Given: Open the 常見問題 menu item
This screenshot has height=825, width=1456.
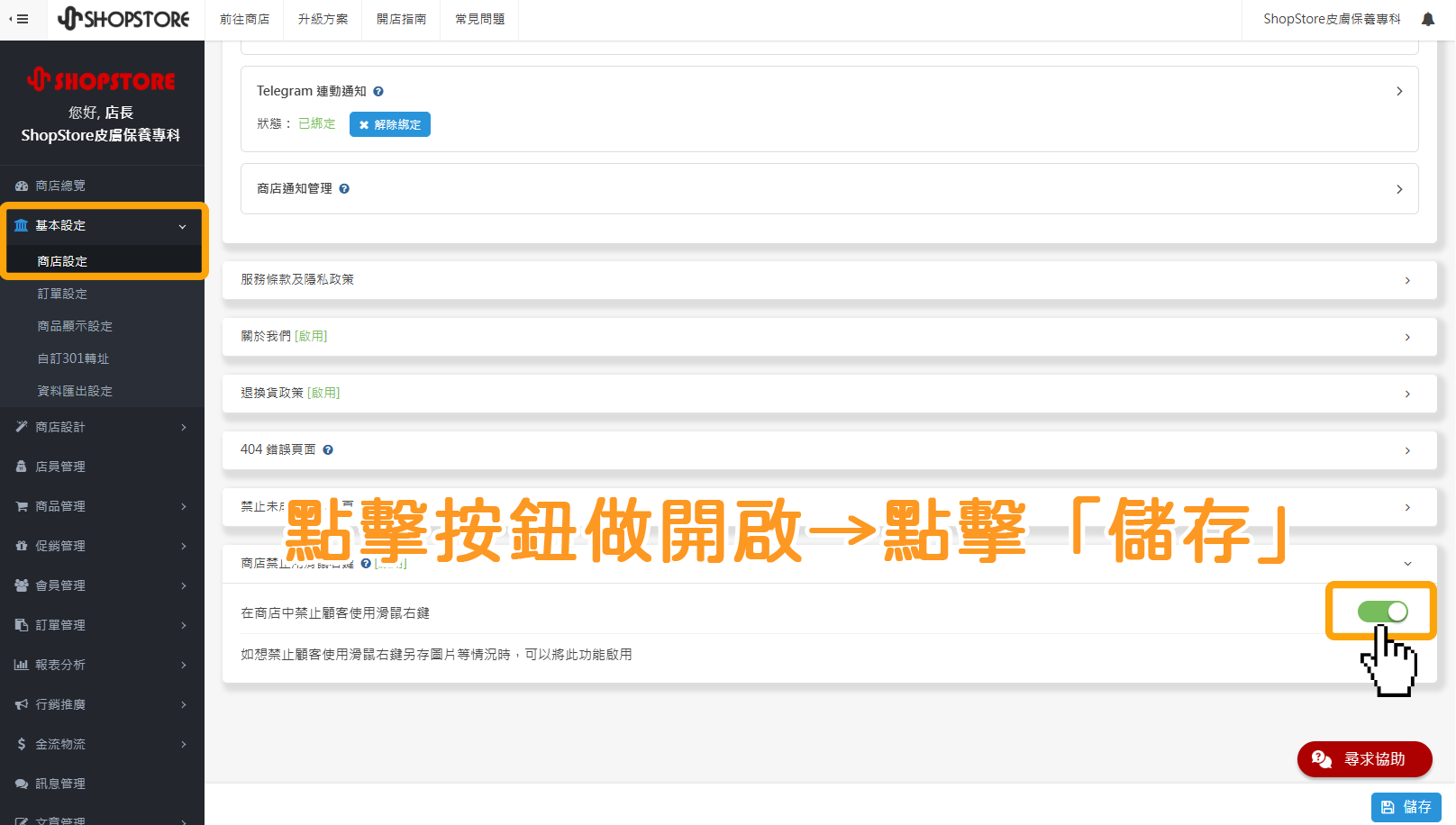Looking at the screenshot, I should (479, 19).
